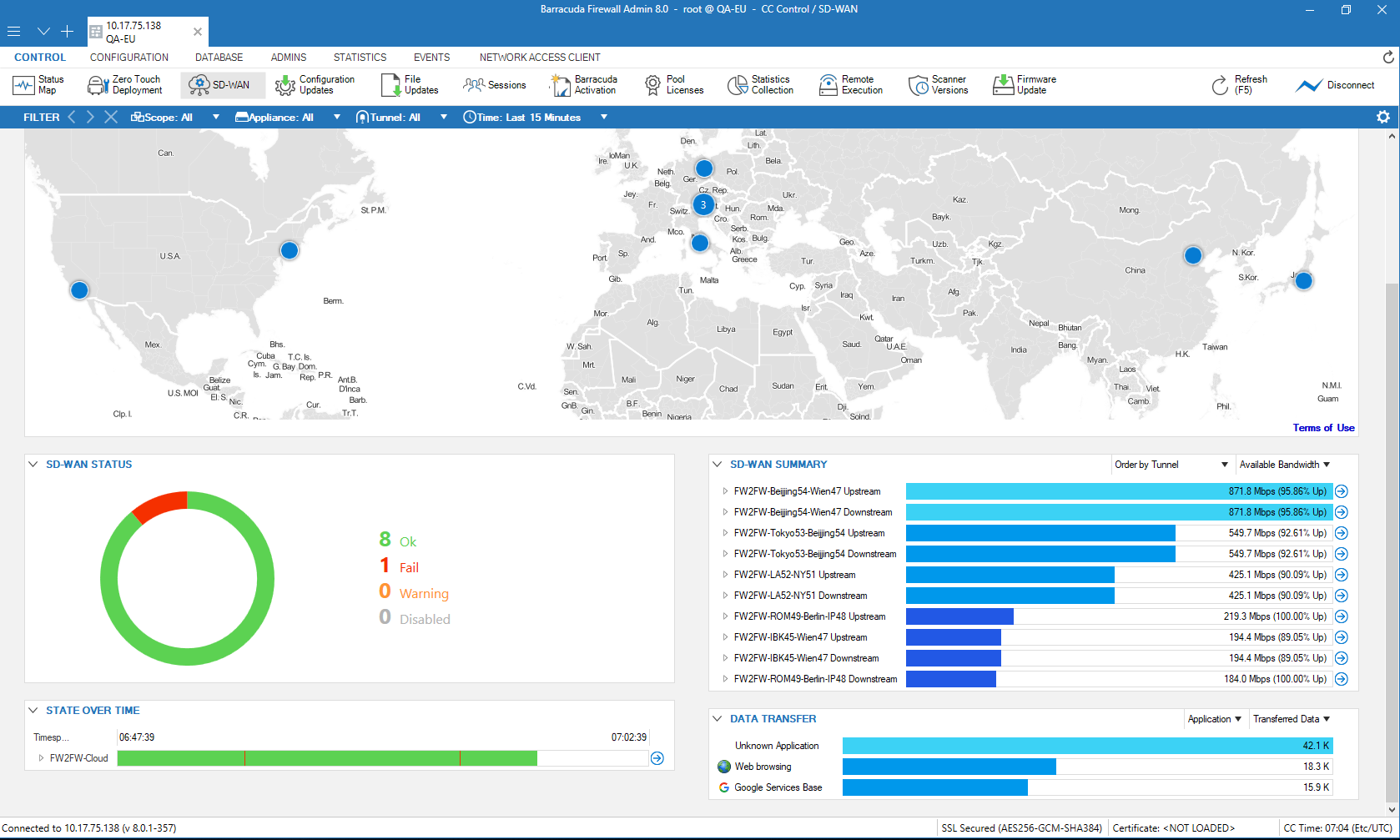
Task: Open the Sessions view
Action: click(495, 85)
